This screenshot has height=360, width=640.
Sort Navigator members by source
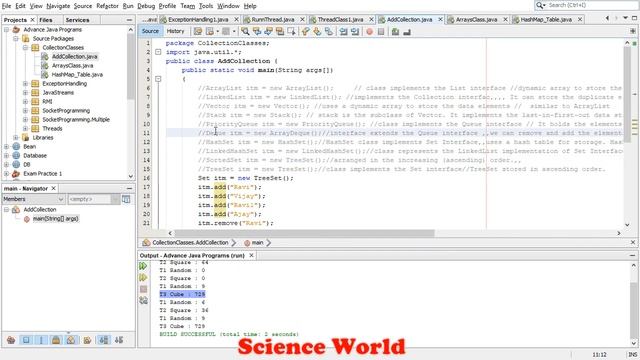point(119,340)
